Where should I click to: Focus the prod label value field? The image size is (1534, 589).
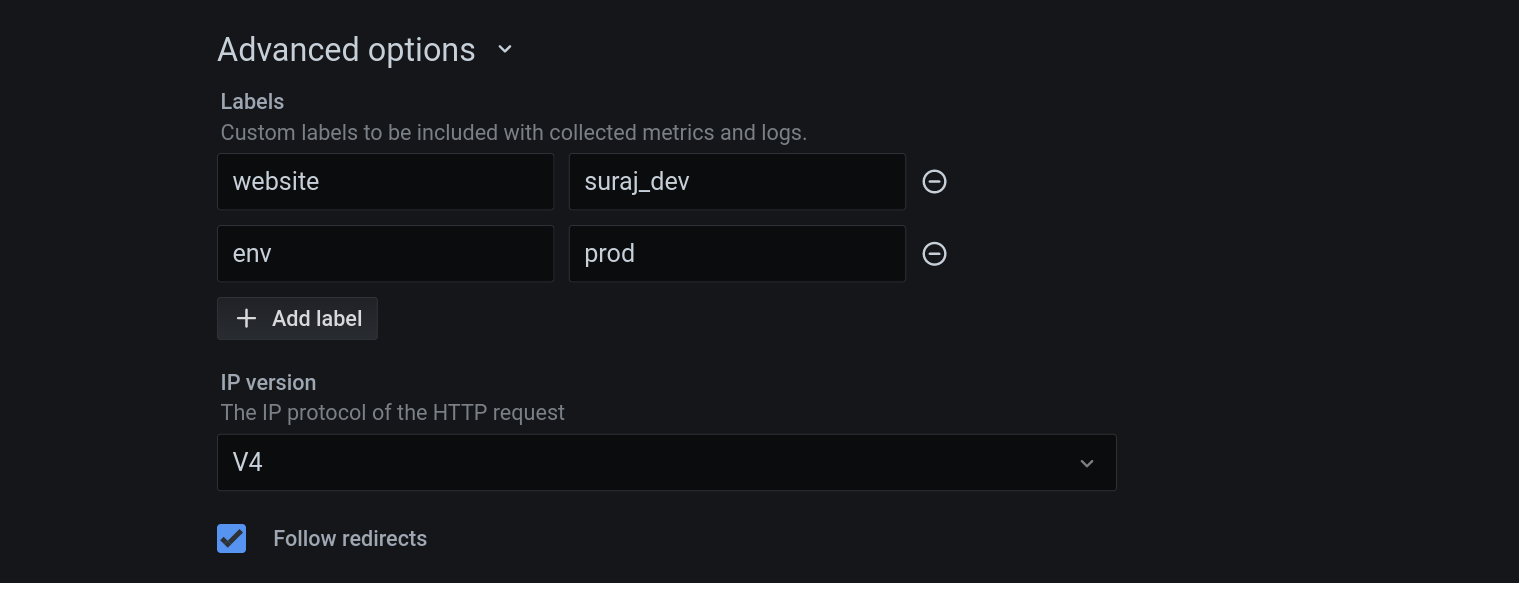point(737,254)
